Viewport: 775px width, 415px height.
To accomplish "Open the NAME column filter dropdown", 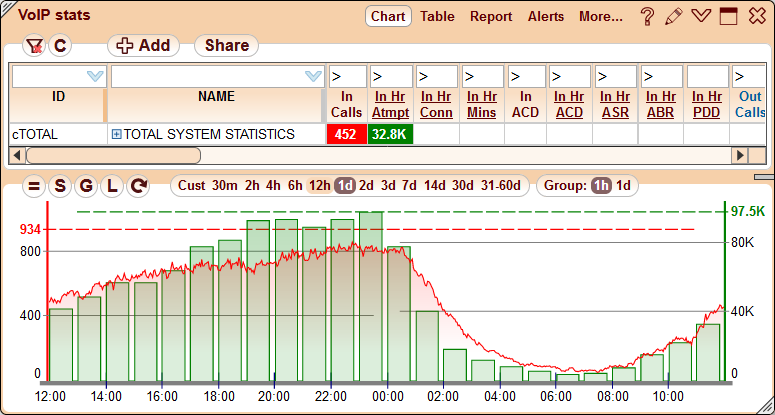I will [x=314, y=76].
